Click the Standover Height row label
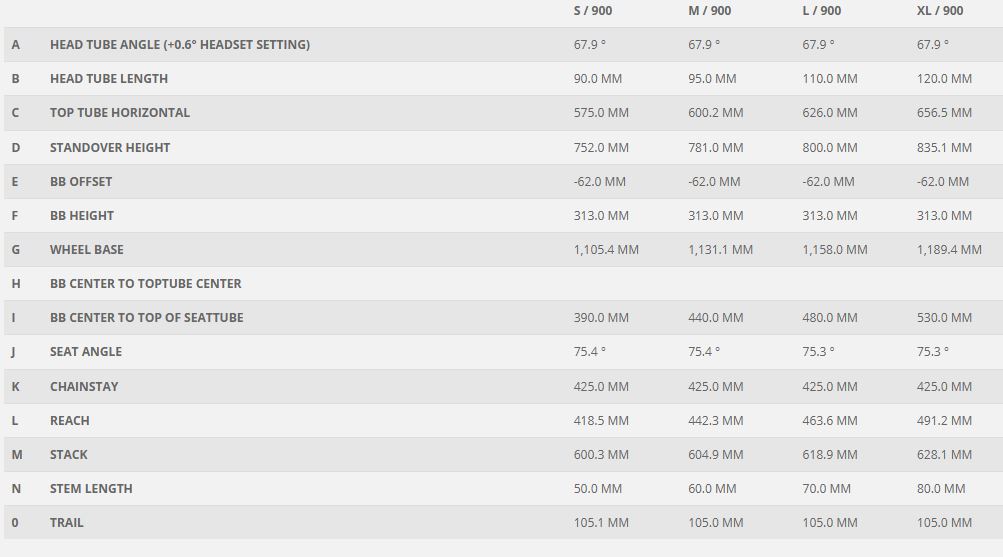Image resolution: width=1003 pixels, height=557 pixels. point(110,148)
